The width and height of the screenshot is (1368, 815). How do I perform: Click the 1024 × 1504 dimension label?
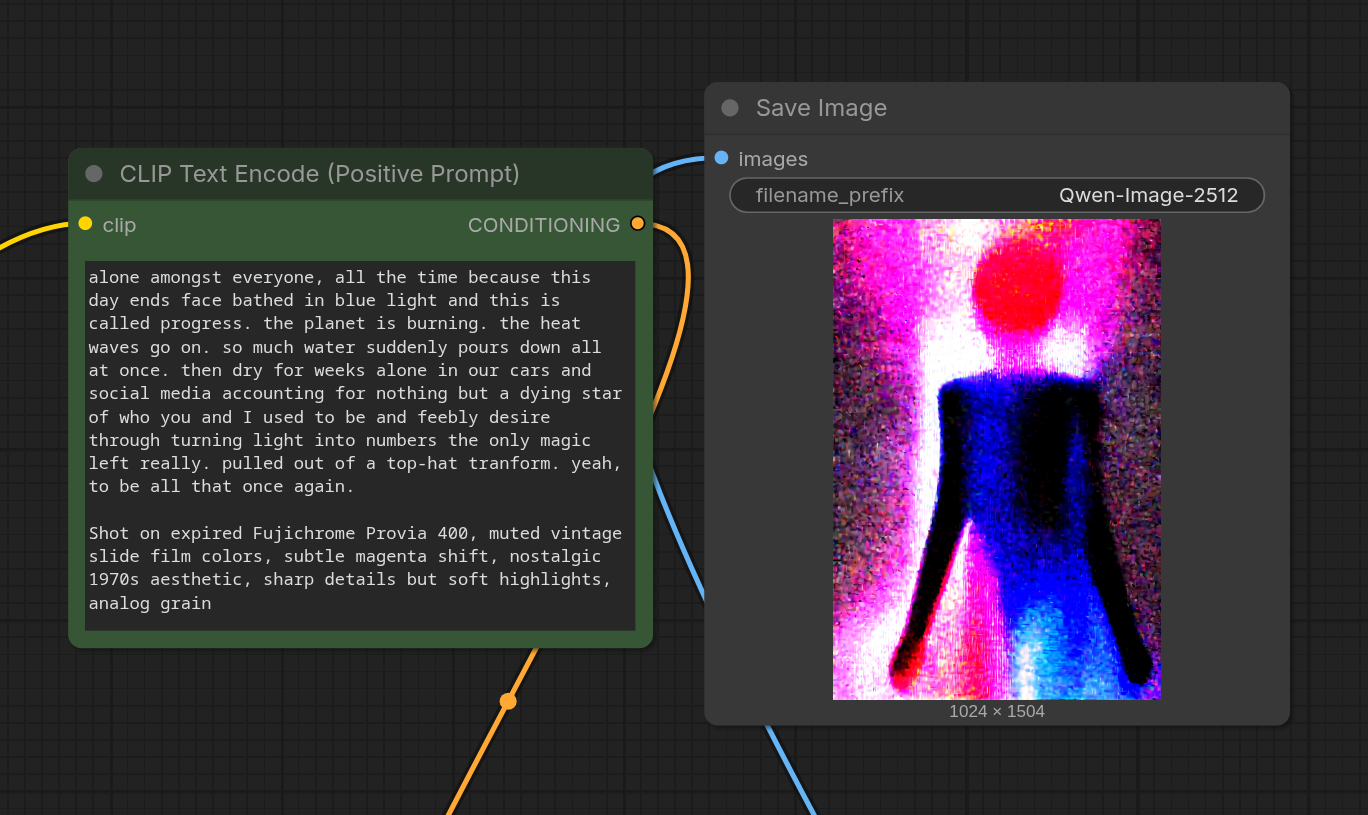[x=997, y=712]
